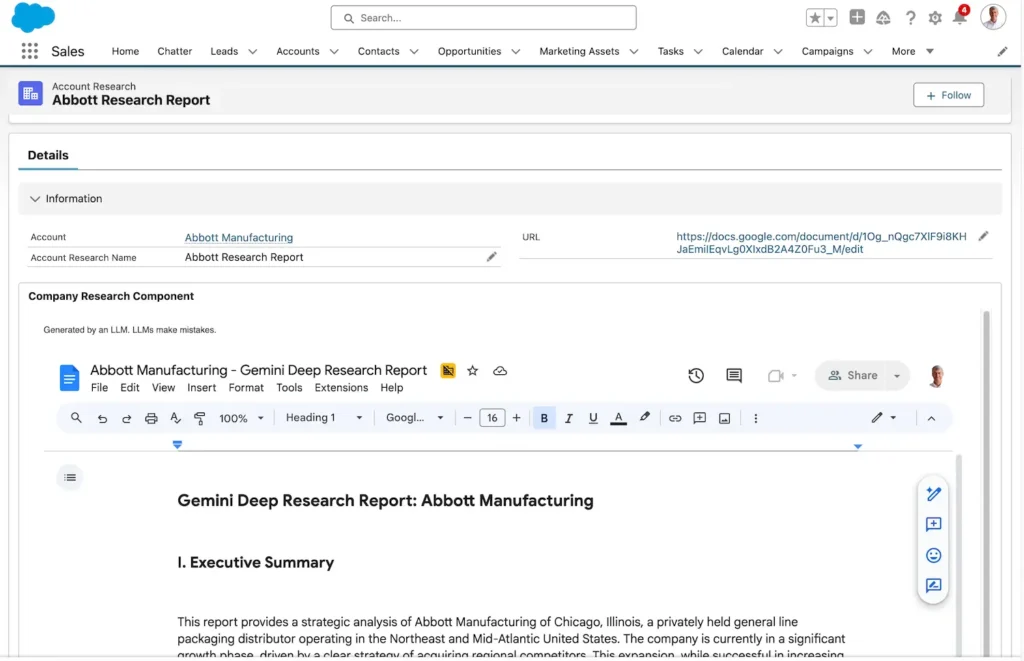Click the Paint format roller icon
Image resolution: width=1024 pixels, height=661 pixels.
tap(200, 419)
